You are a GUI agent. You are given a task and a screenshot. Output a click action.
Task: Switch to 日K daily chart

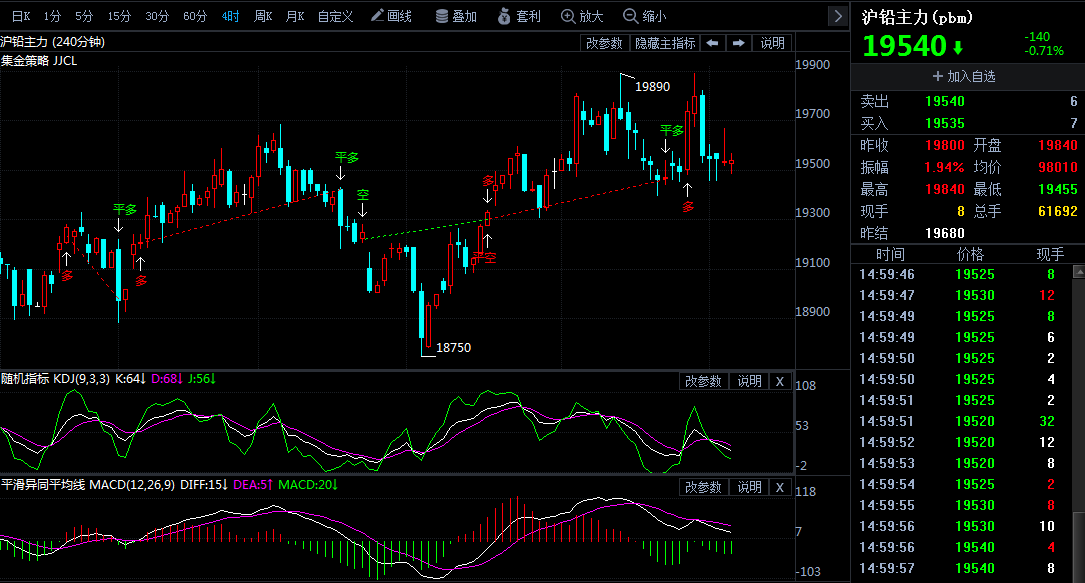click(x=21, y=16)
